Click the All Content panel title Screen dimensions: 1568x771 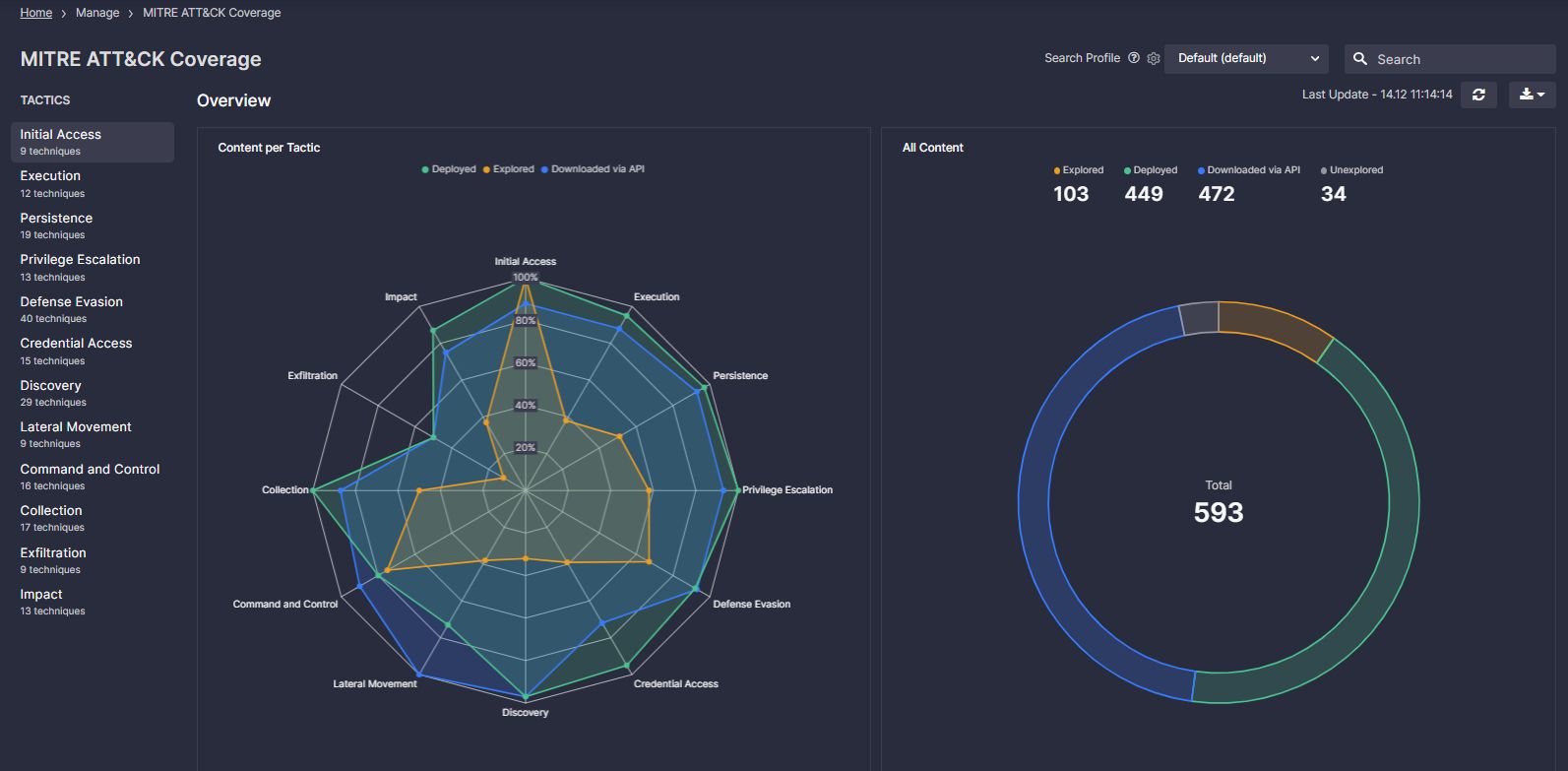coord(933,148)
